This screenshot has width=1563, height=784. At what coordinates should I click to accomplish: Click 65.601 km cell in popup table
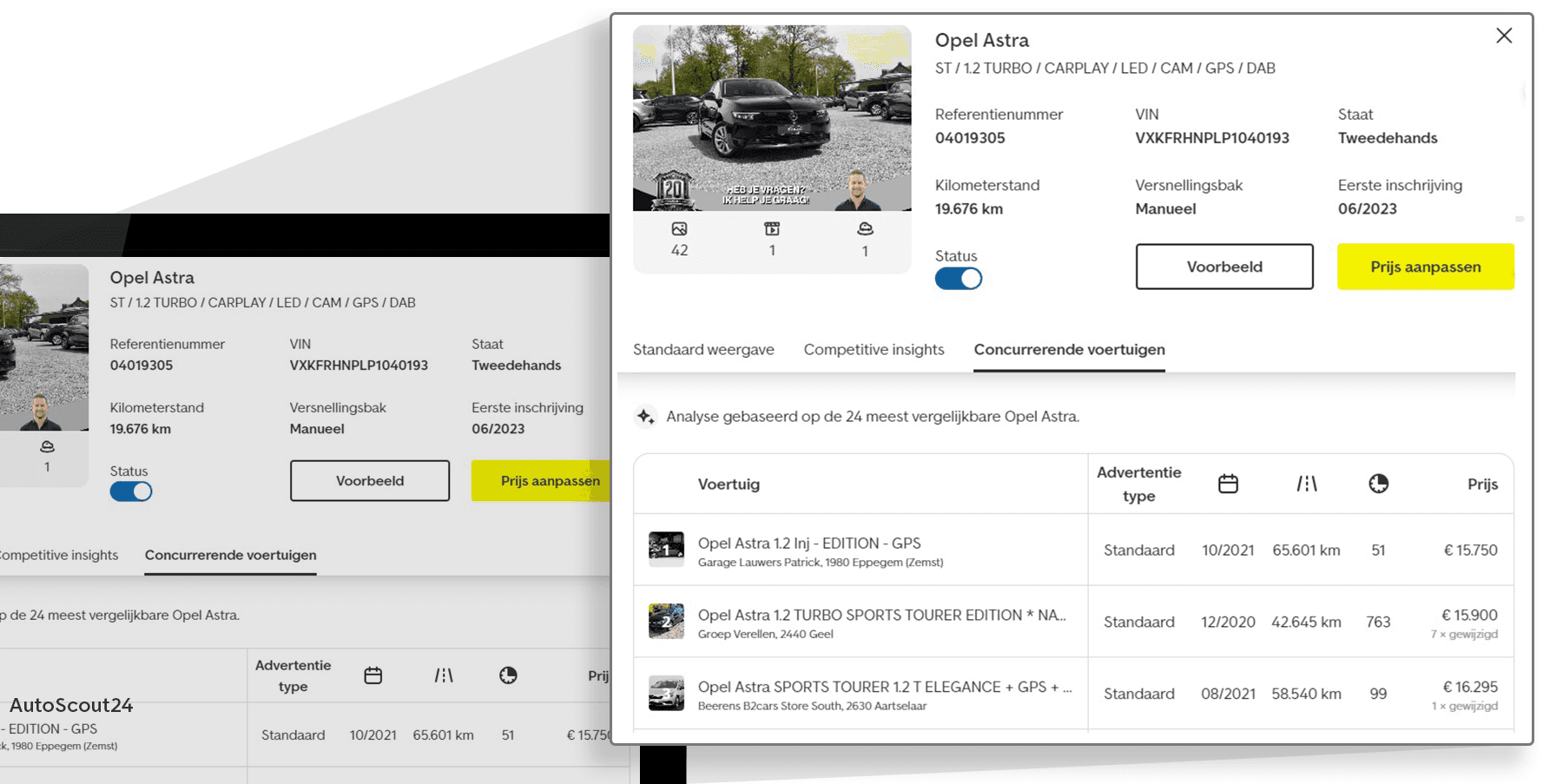pos(1306,550)
